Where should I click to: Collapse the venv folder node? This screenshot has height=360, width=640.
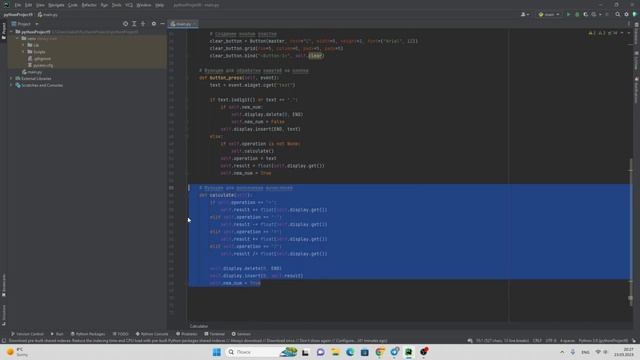tap(18, 38)
